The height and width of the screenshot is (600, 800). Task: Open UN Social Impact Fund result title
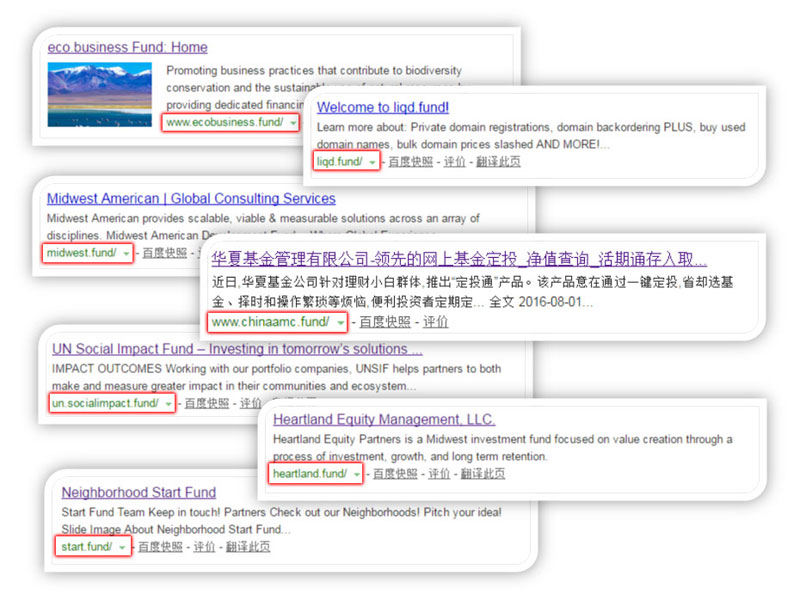pyautogui.click(x=237, y=349)
